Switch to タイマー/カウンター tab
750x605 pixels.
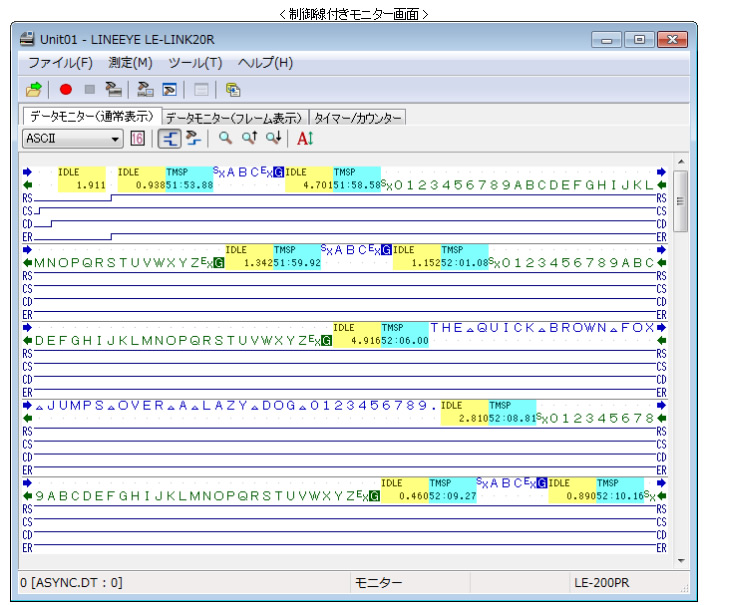pyautogui.click(x=358, y=118)
